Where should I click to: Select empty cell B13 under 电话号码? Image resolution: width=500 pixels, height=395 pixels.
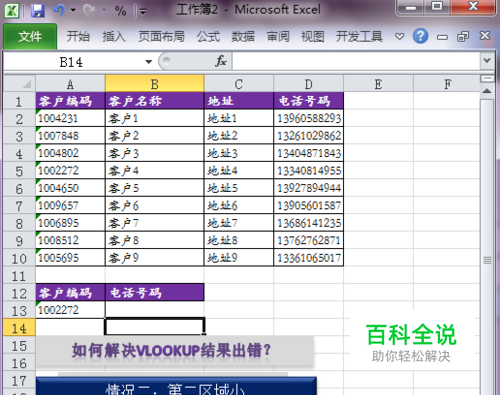coord(154,310)
